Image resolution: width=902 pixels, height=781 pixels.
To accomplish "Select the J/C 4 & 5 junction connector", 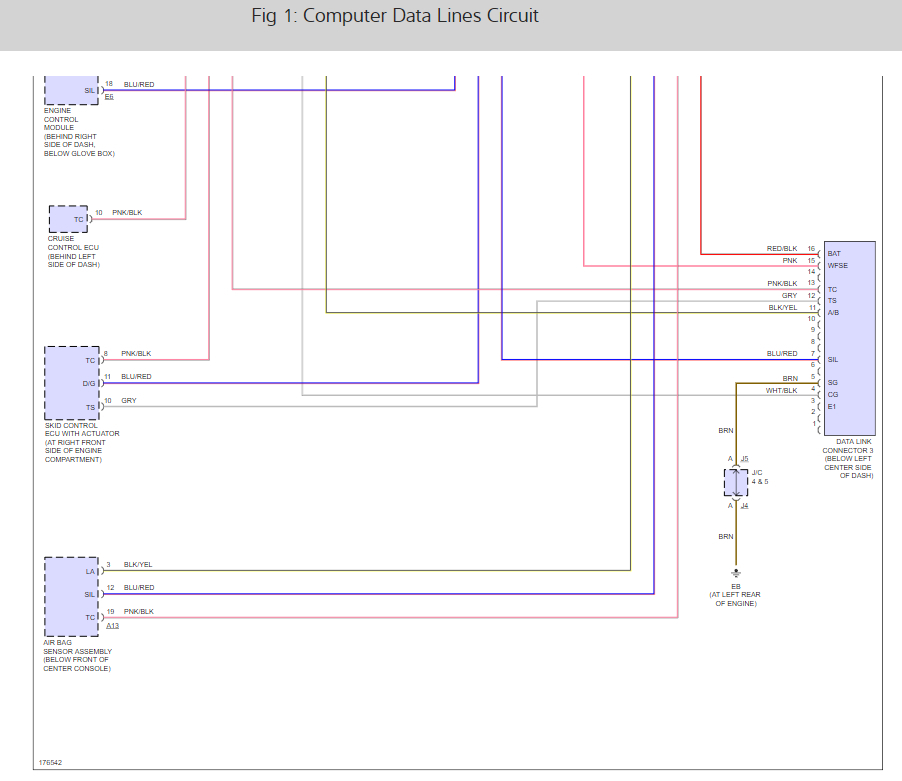I will coord(736,483).
